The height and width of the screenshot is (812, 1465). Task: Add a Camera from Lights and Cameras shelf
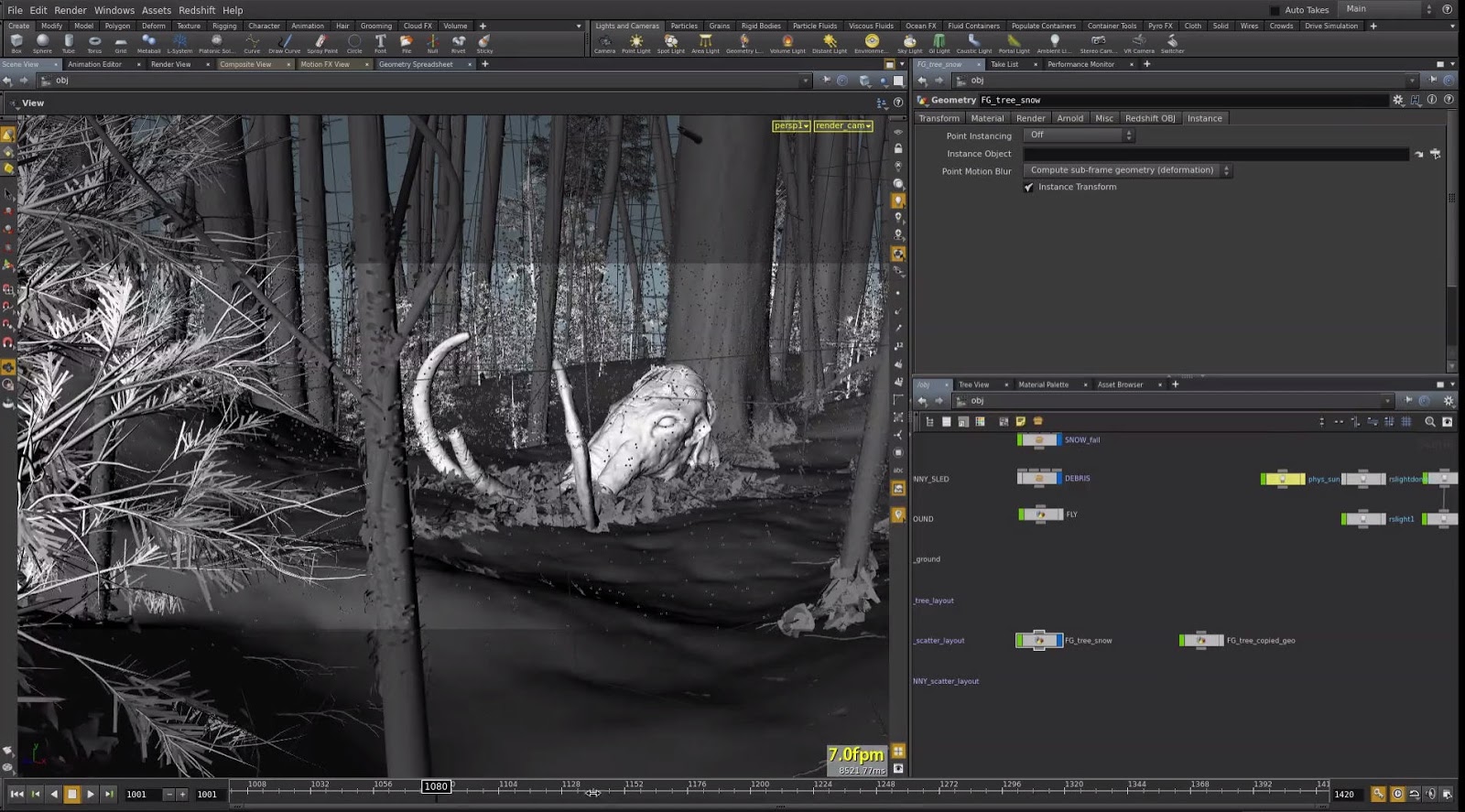click(605, 43)
